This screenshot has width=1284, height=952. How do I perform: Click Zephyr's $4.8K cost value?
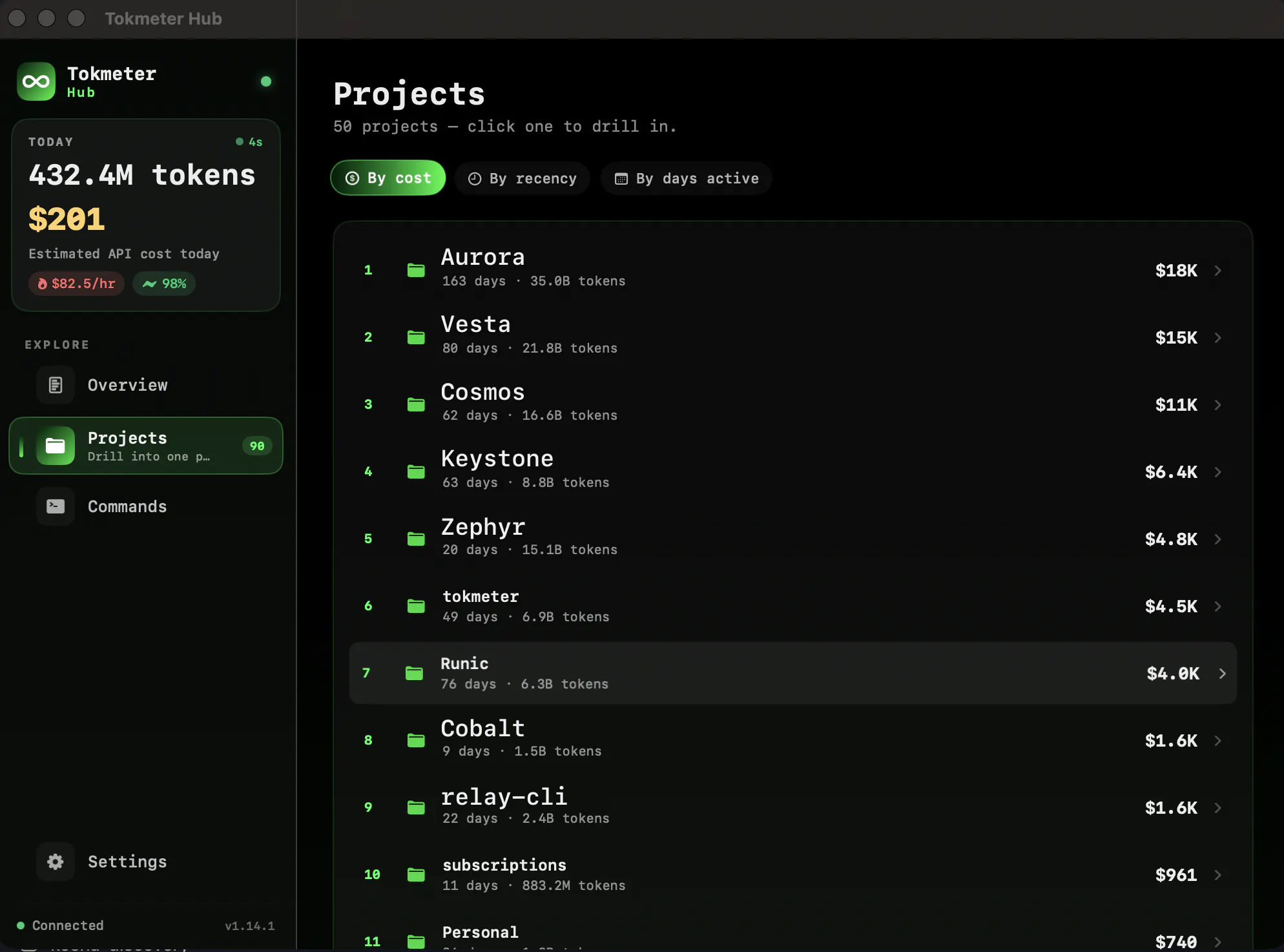click(1171, 539)
